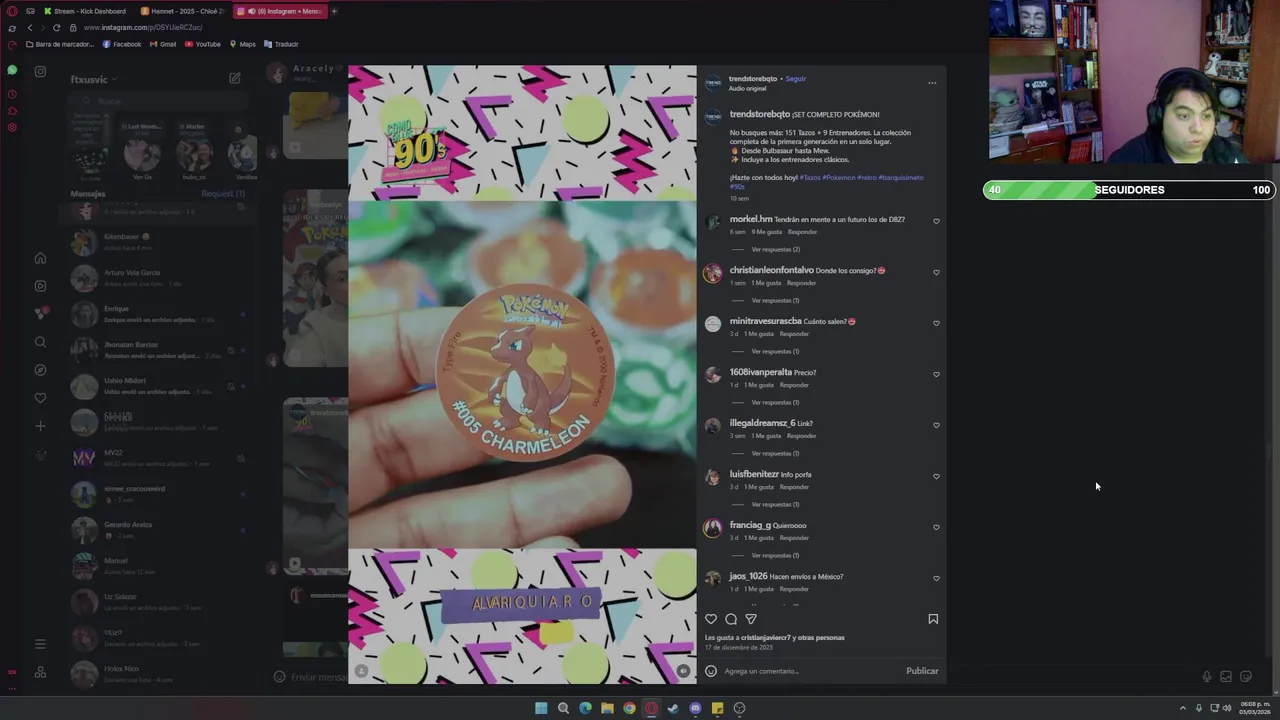Open WhatsApp in the Opera sidebar
1280x720 pixels.
tap(12, 70)
